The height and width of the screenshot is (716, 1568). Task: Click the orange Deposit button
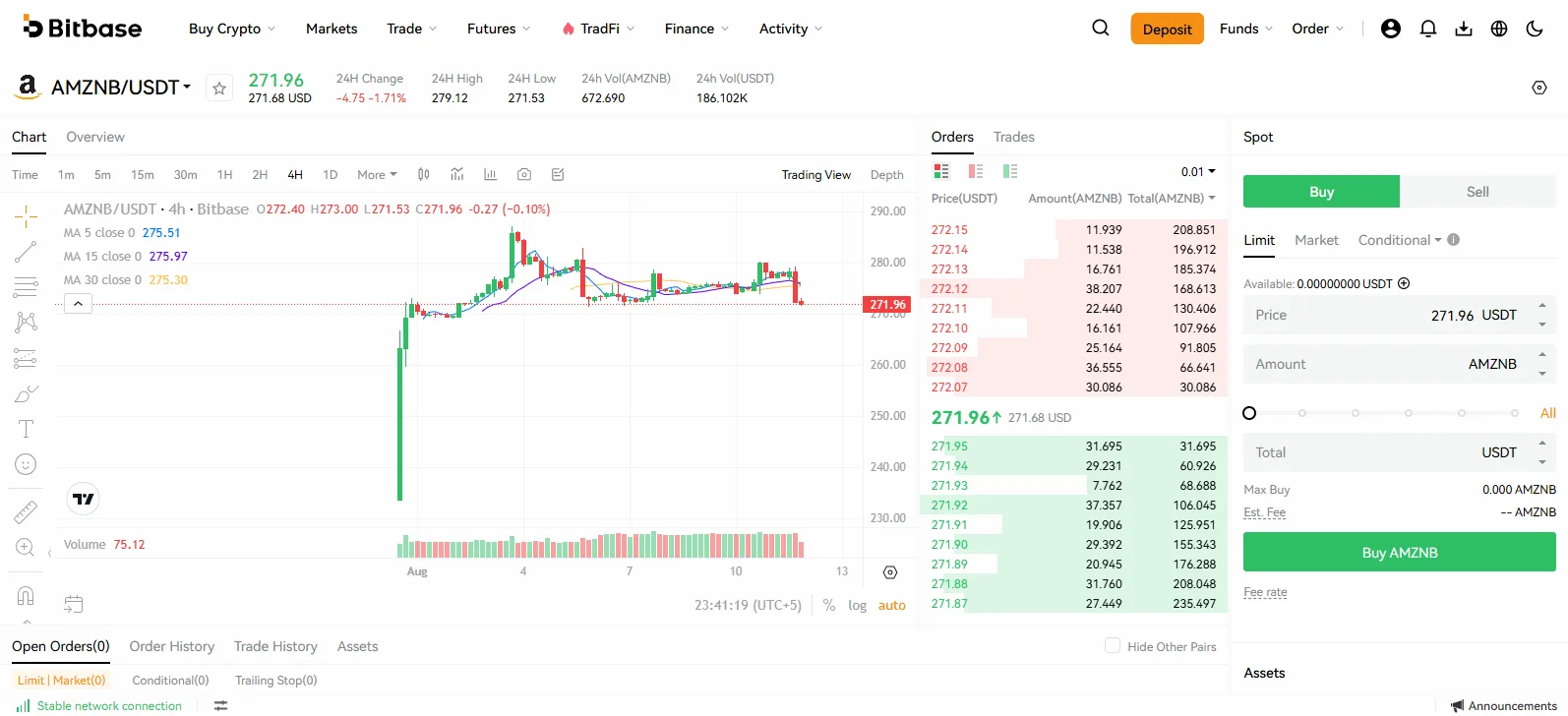(x=1168, y=29)
